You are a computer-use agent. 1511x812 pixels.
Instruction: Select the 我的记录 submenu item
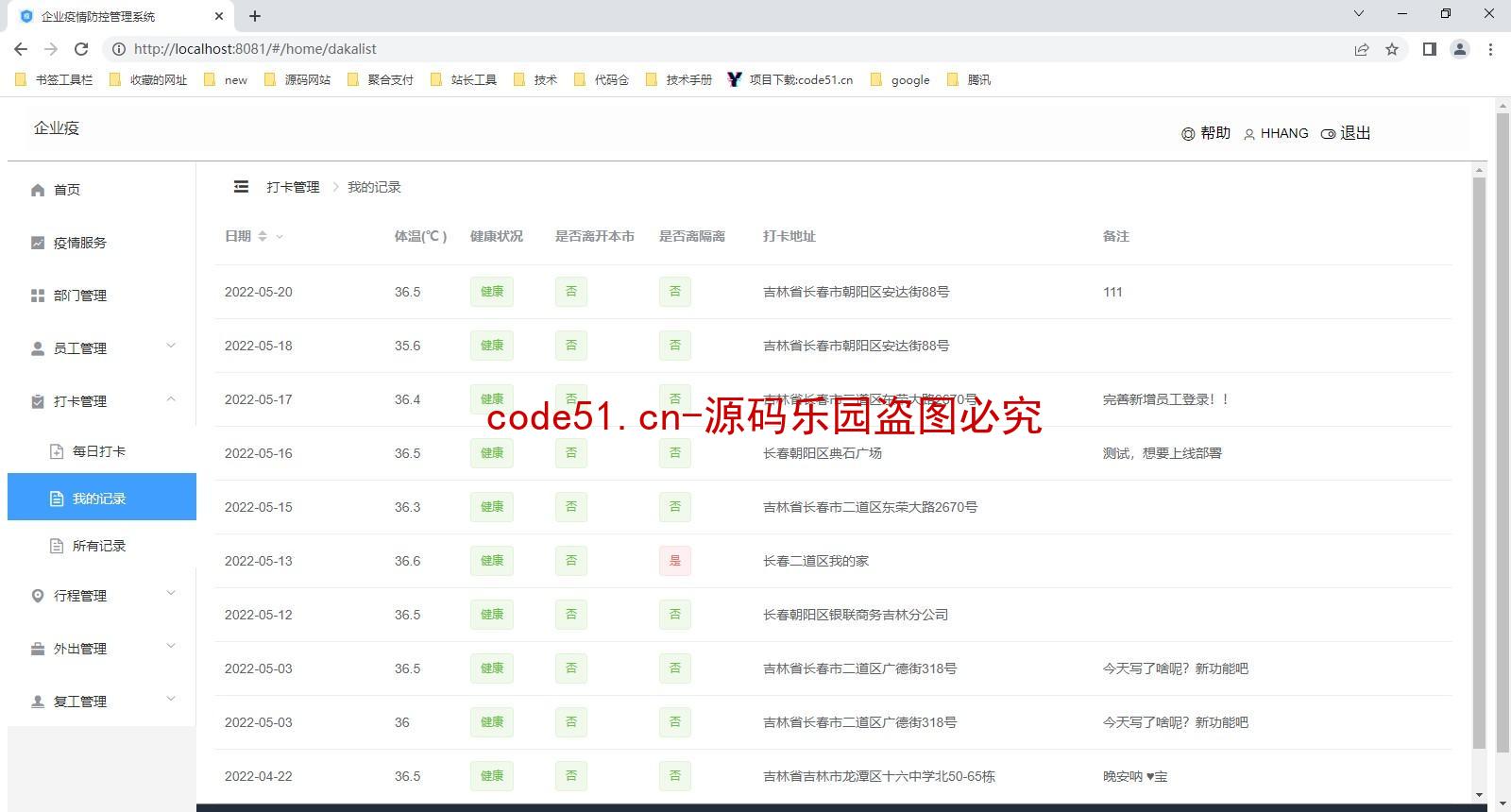(x=102, y=497)
